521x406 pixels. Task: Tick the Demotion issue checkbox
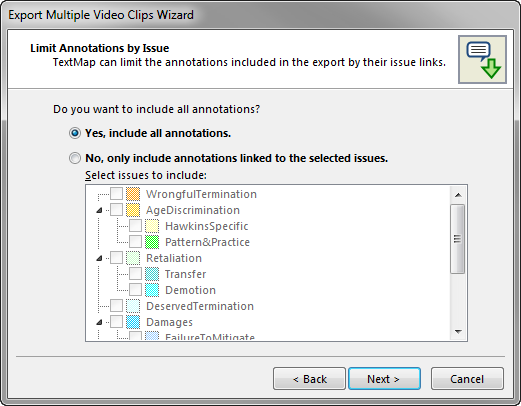point(135,289)
